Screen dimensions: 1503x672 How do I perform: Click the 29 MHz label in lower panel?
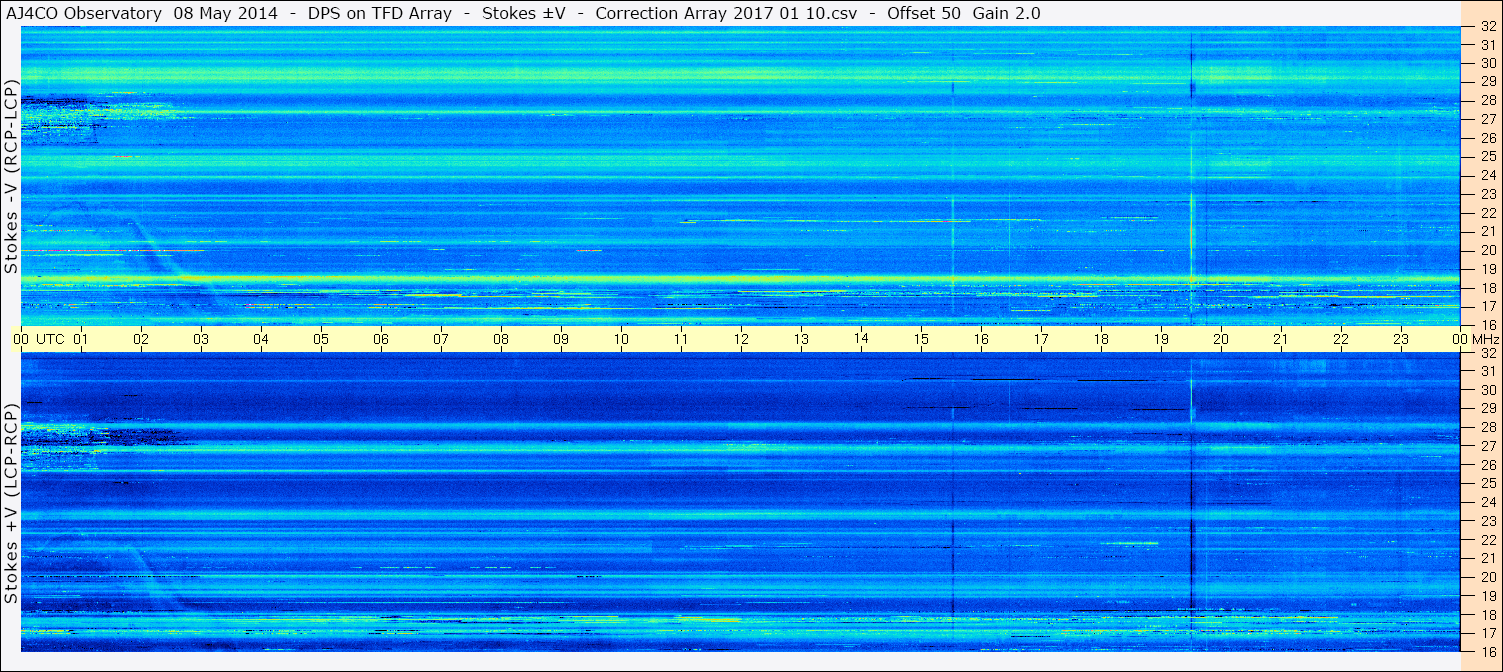tap(1487, 408)
